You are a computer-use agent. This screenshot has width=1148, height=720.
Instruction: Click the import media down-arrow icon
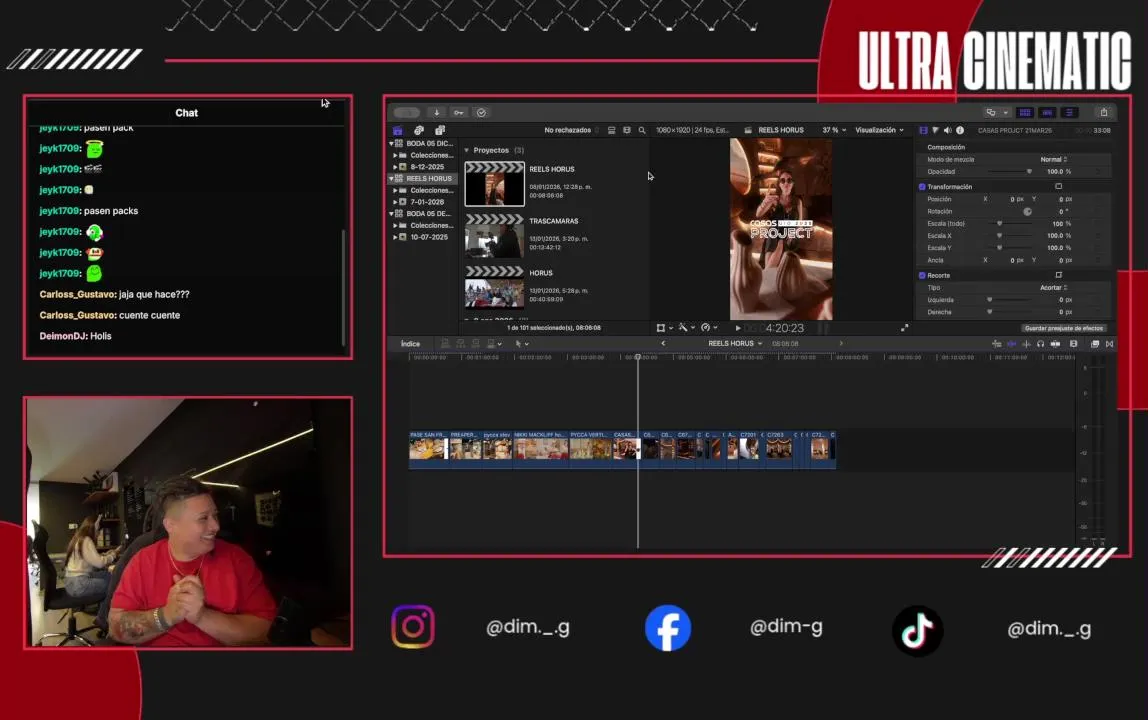click(x=436, y=112)
